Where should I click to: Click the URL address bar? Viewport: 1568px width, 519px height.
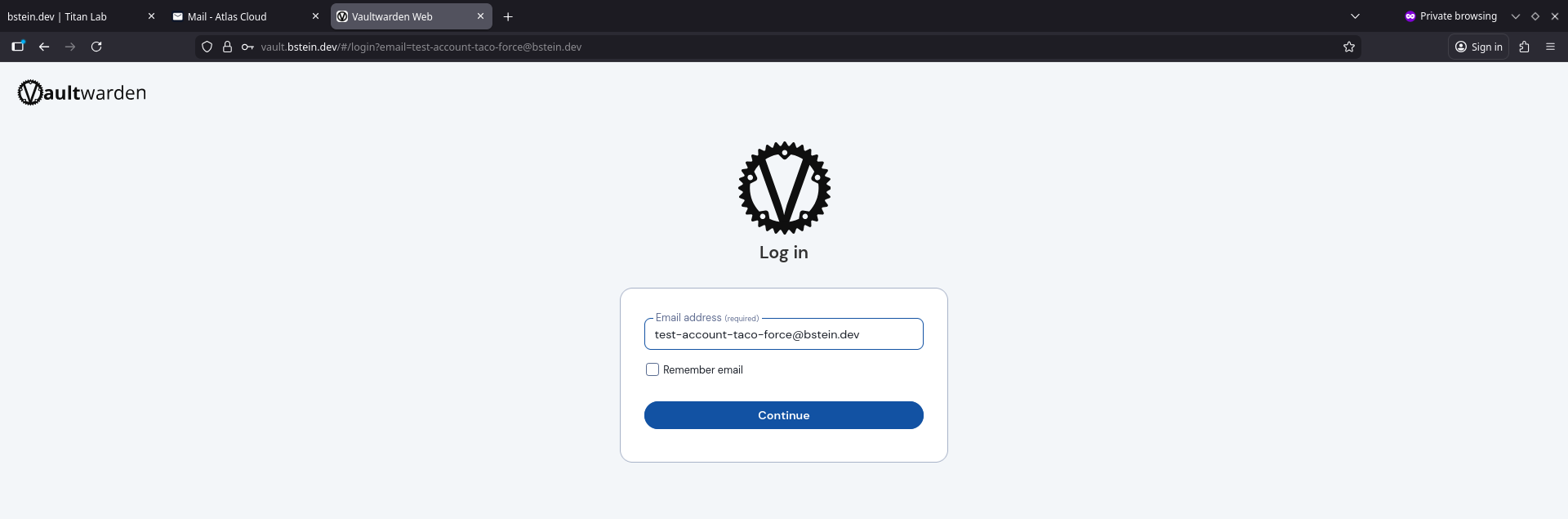pos(735,47)
